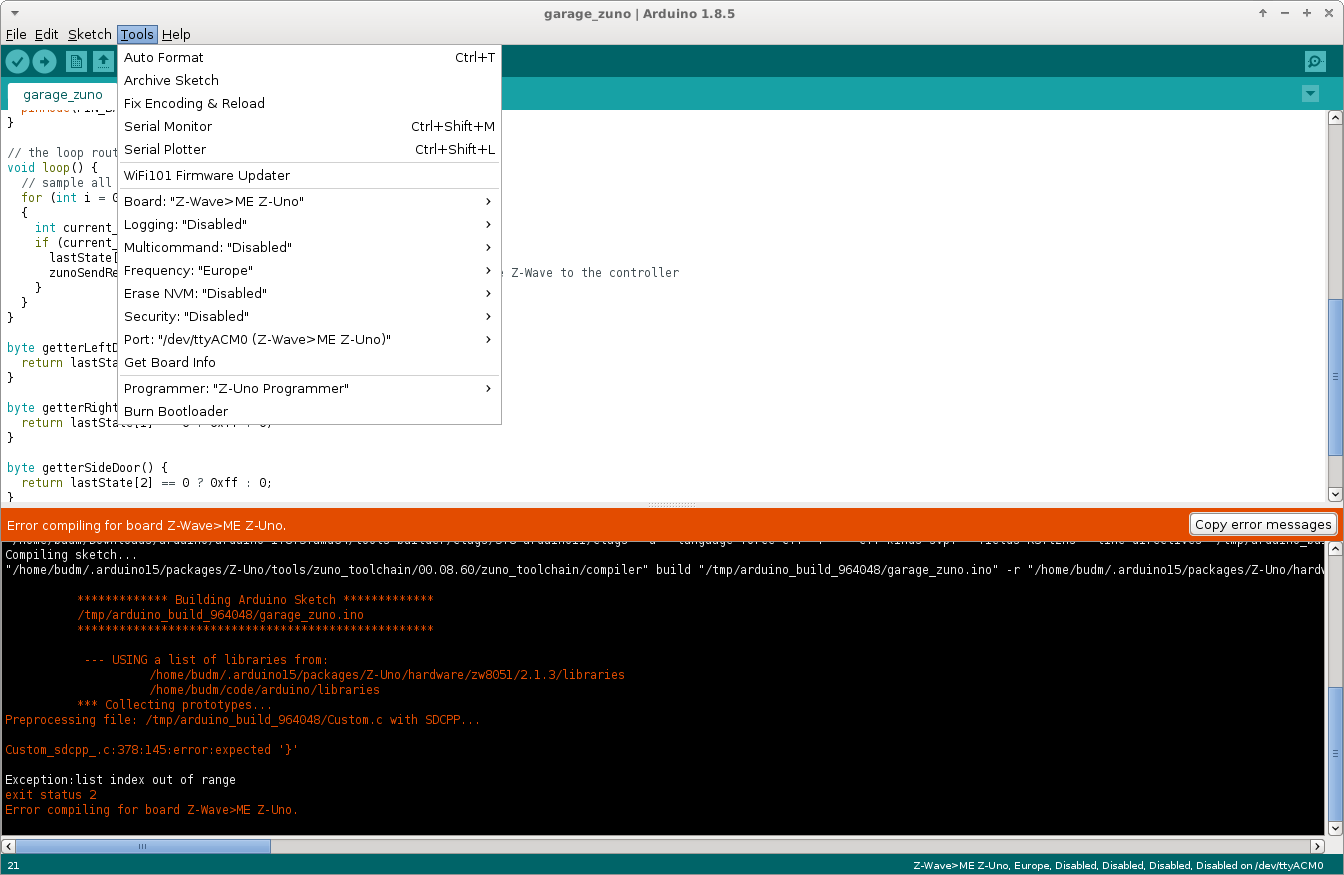The height and width of the screenshot is (875, 1344).
Task: Close the open Tools menu
Action: [x=137, y=34]
